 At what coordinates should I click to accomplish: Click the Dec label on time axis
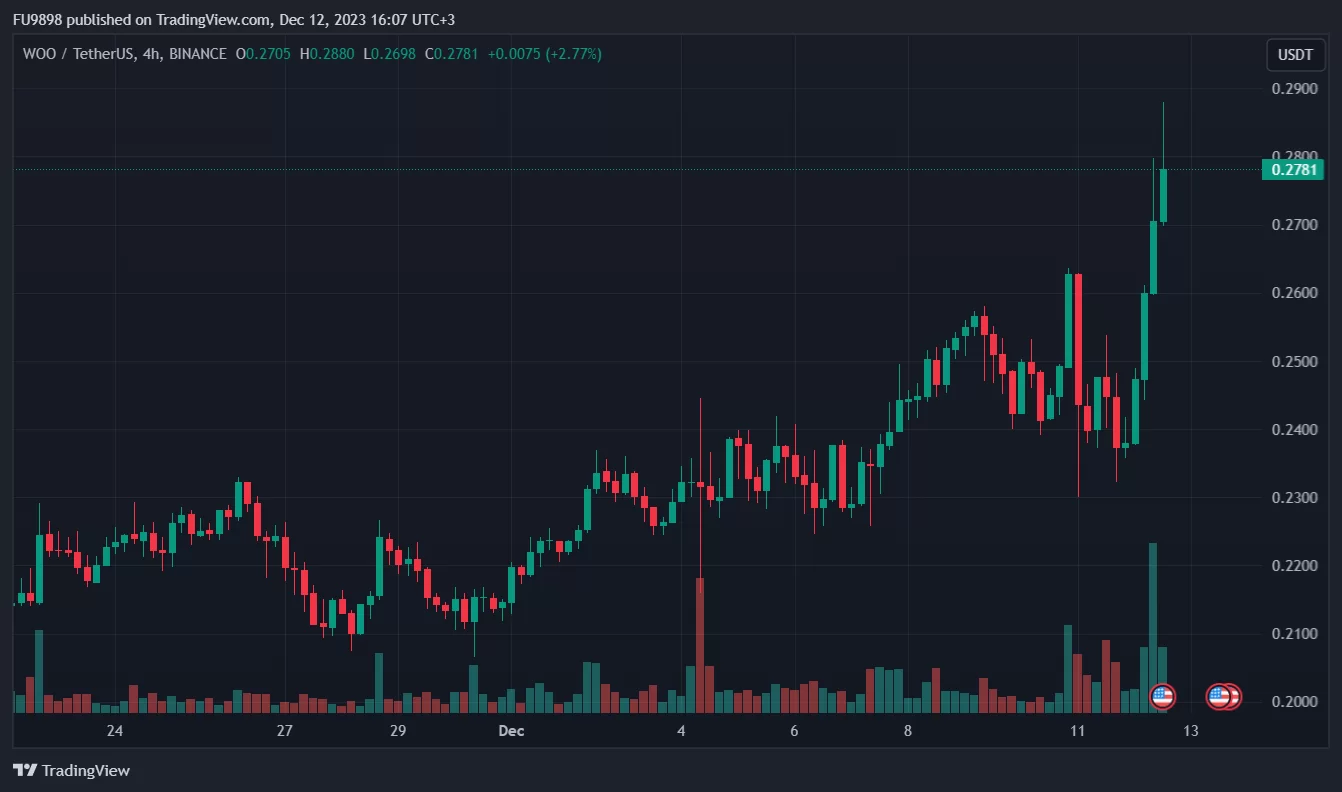tap(511, 731)
